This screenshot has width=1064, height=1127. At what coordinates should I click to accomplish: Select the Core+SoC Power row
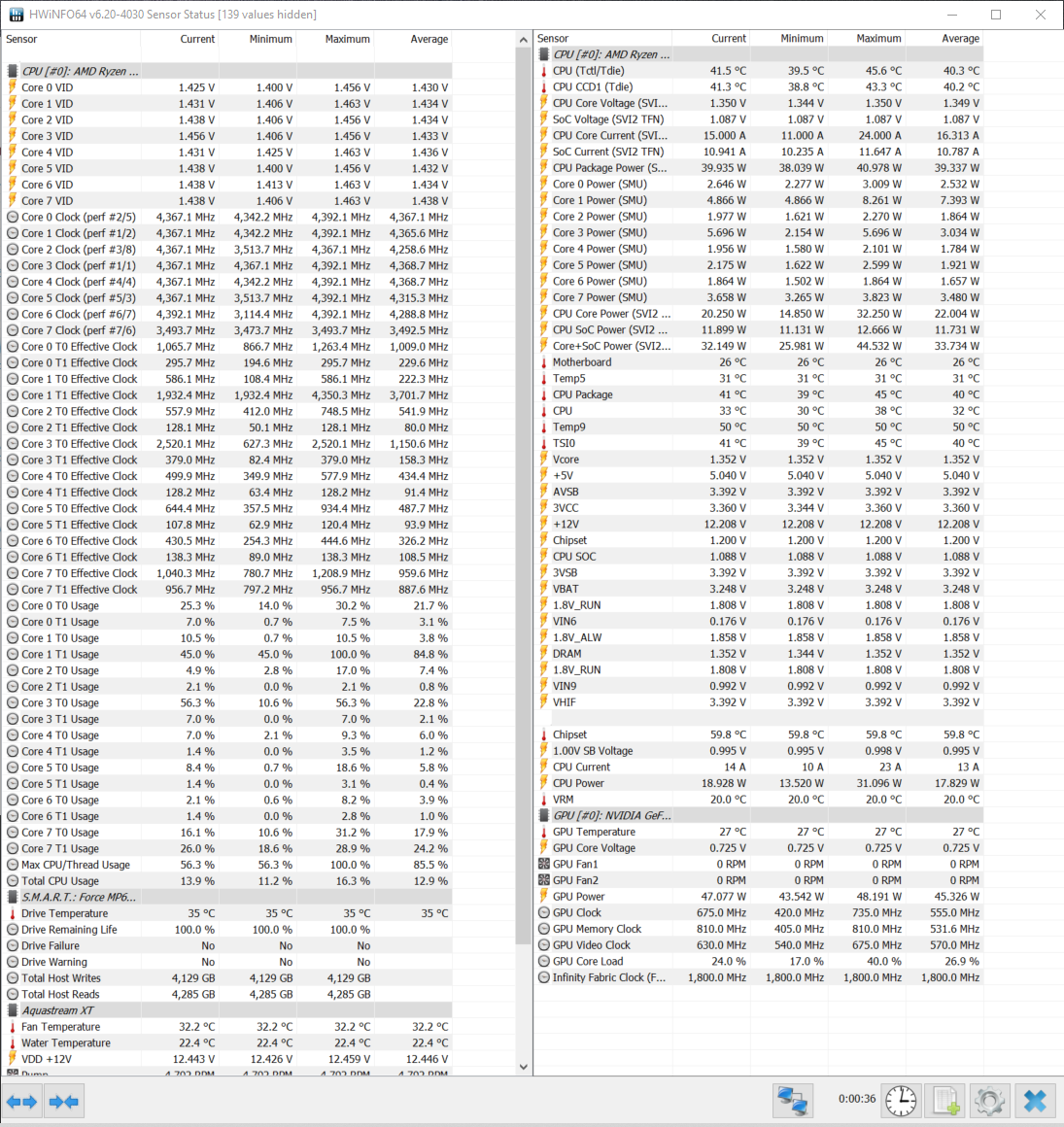[x=759, y=347]
